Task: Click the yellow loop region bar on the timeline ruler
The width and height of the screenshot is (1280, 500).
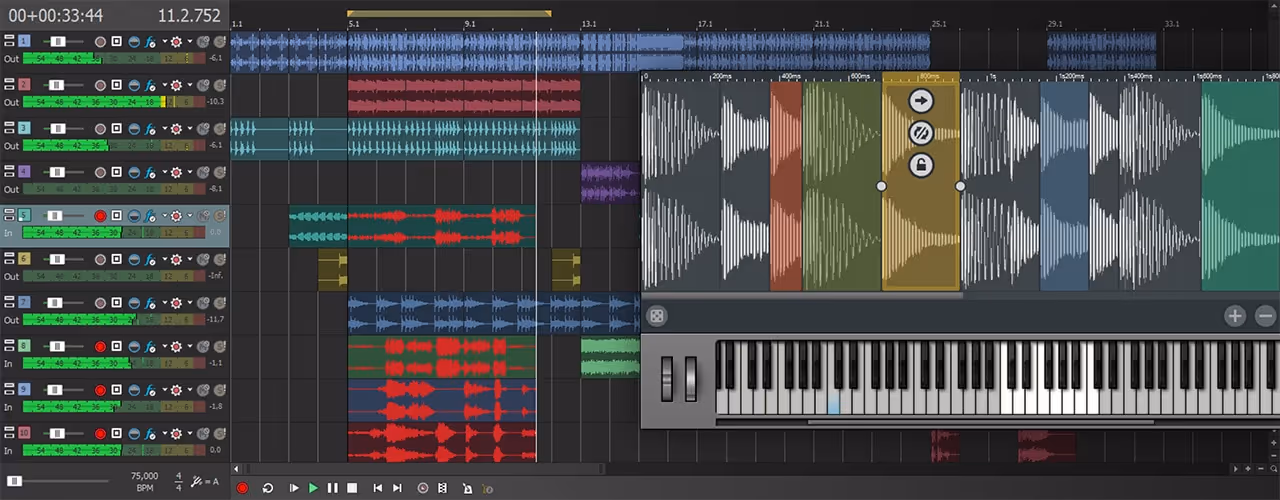Action: click(x=449, y=13)
